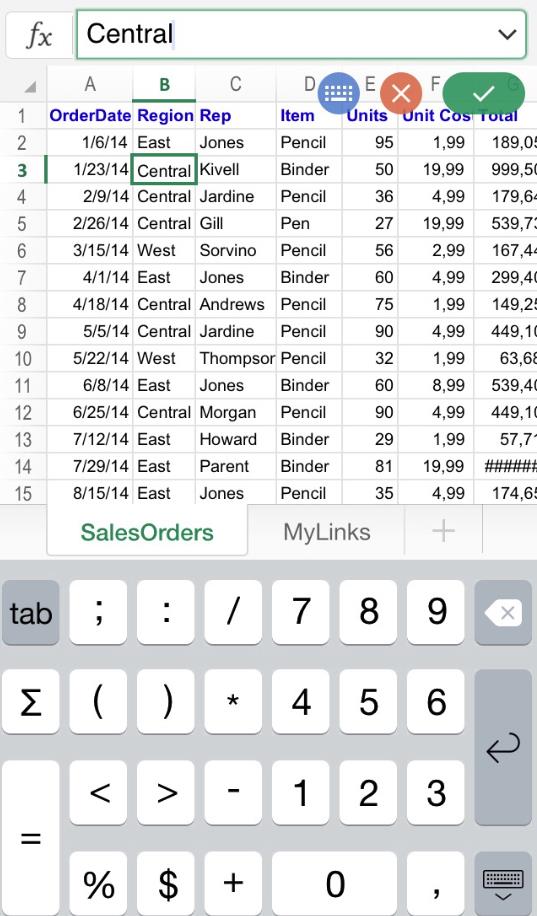Tap the tab key
This screenshot has width=537, height=916.
(x=30, y=613)
